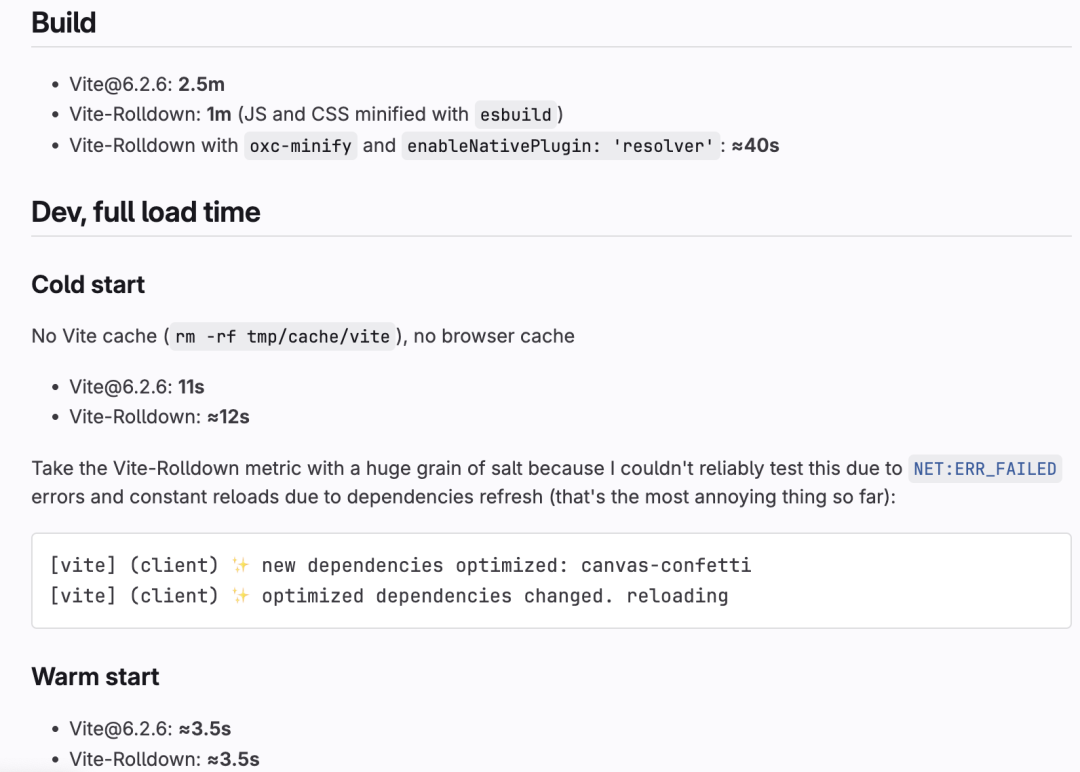Click Vite@6.2.6 ≈3.5s warm start bullet
1080x772 pixels.
click(150, 729)
